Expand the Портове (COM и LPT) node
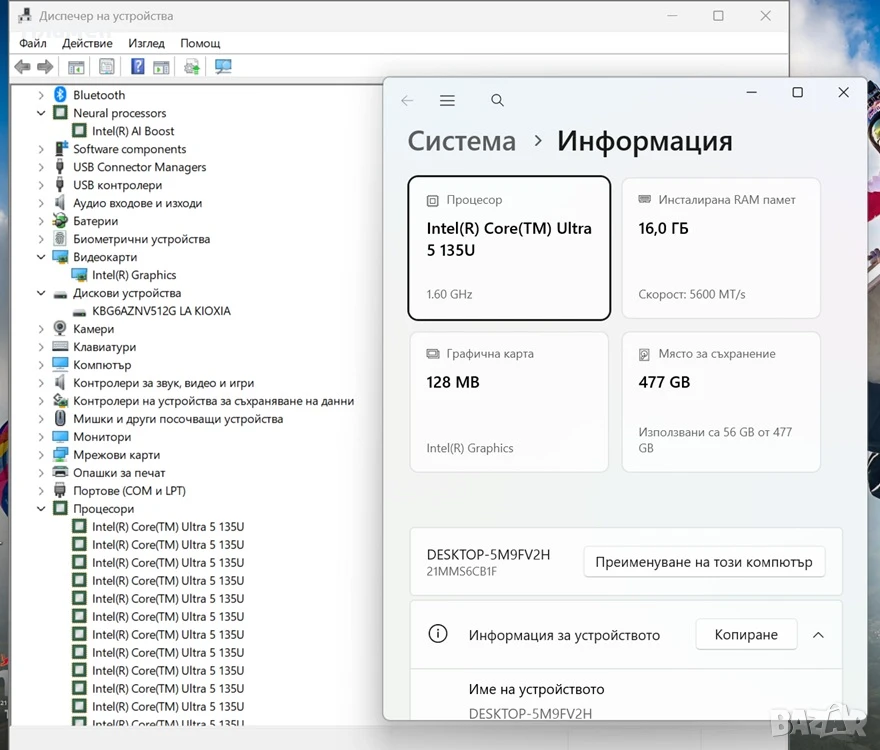Screen dimensions: 880x750 pos(41,491)
